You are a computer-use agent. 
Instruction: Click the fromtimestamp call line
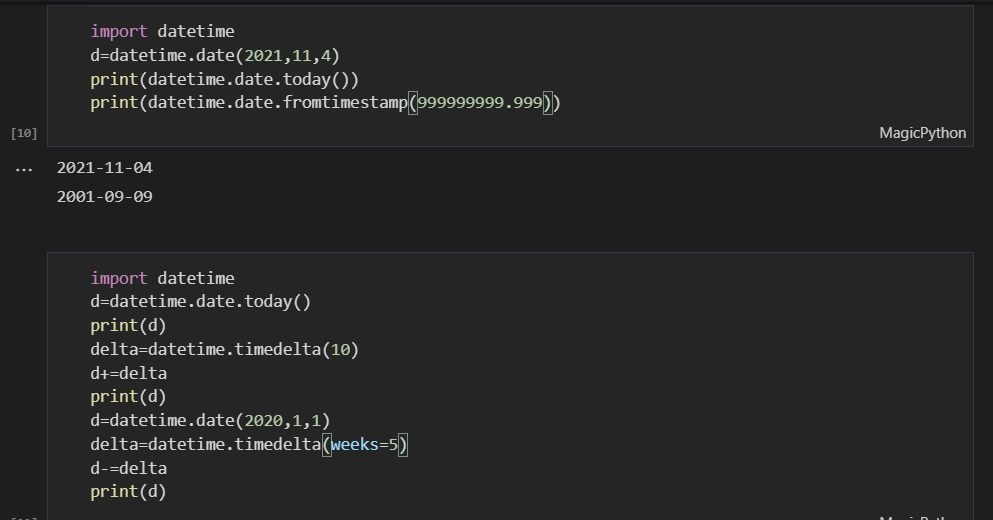(x=326, y=103)
